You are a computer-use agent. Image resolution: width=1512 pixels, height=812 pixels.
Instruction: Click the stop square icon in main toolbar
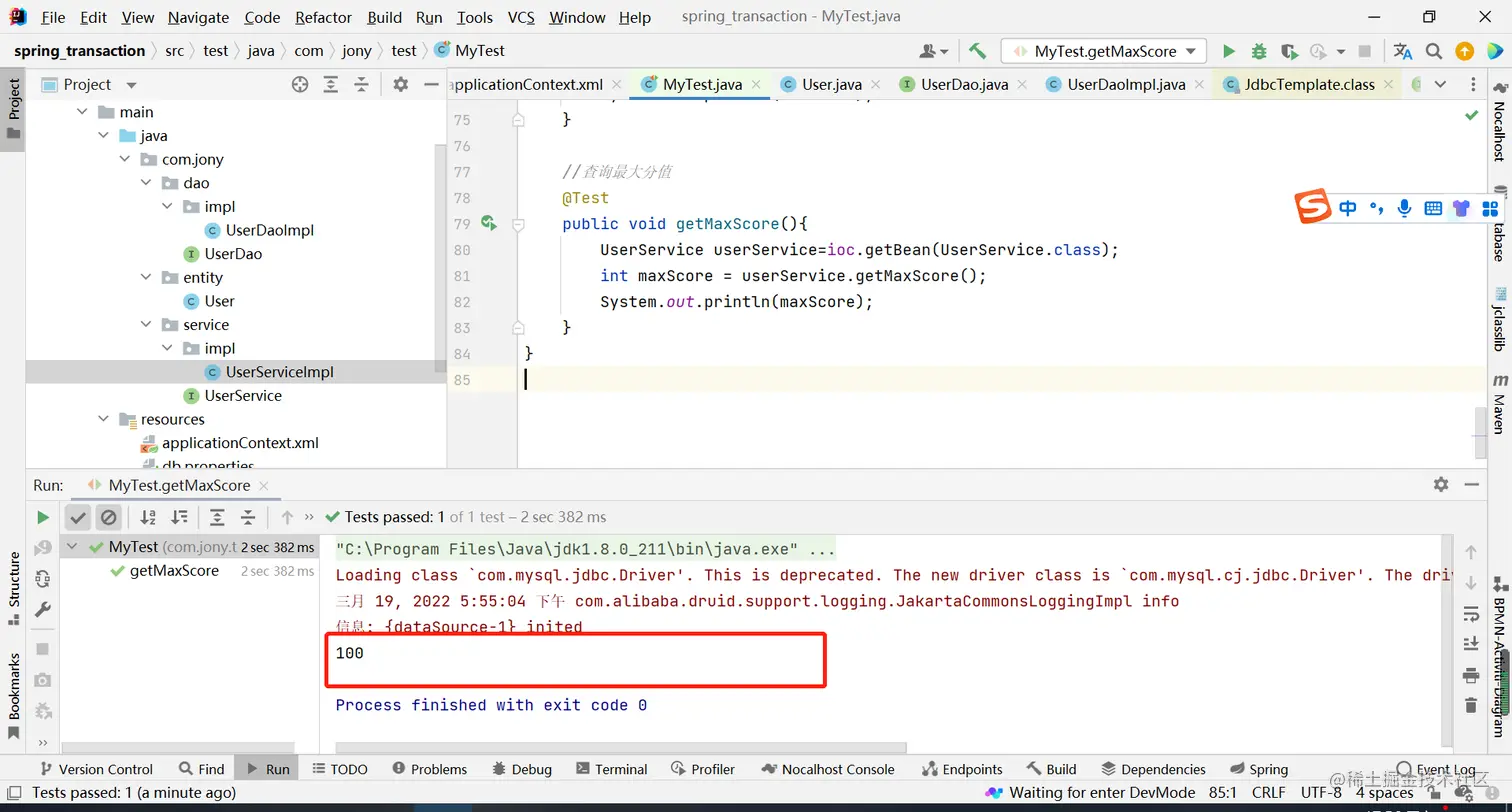pyautogui.click(x=1365, y=51)
